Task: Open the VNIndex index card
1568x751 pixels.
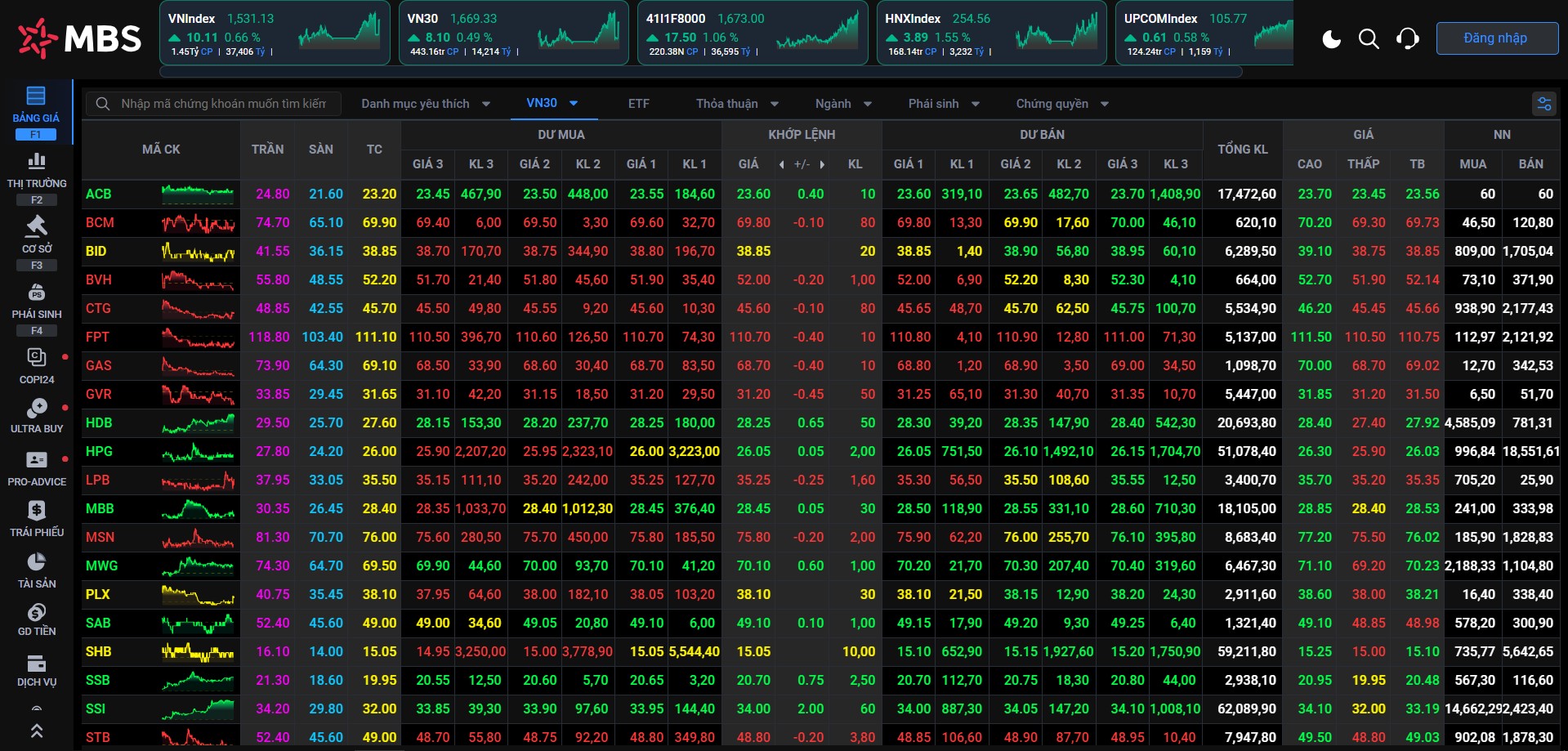Action: click(275, 33)
